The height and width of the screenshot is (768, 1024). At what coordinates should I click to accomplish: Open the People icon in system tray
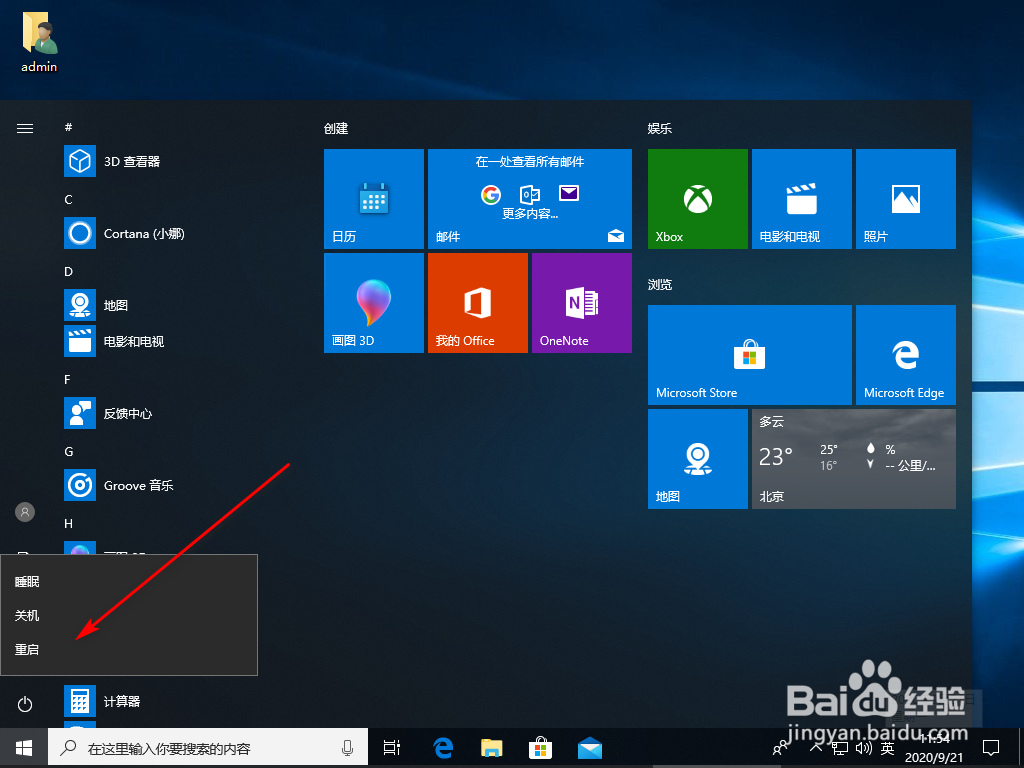pyautogui.click(x=780, y=748)
